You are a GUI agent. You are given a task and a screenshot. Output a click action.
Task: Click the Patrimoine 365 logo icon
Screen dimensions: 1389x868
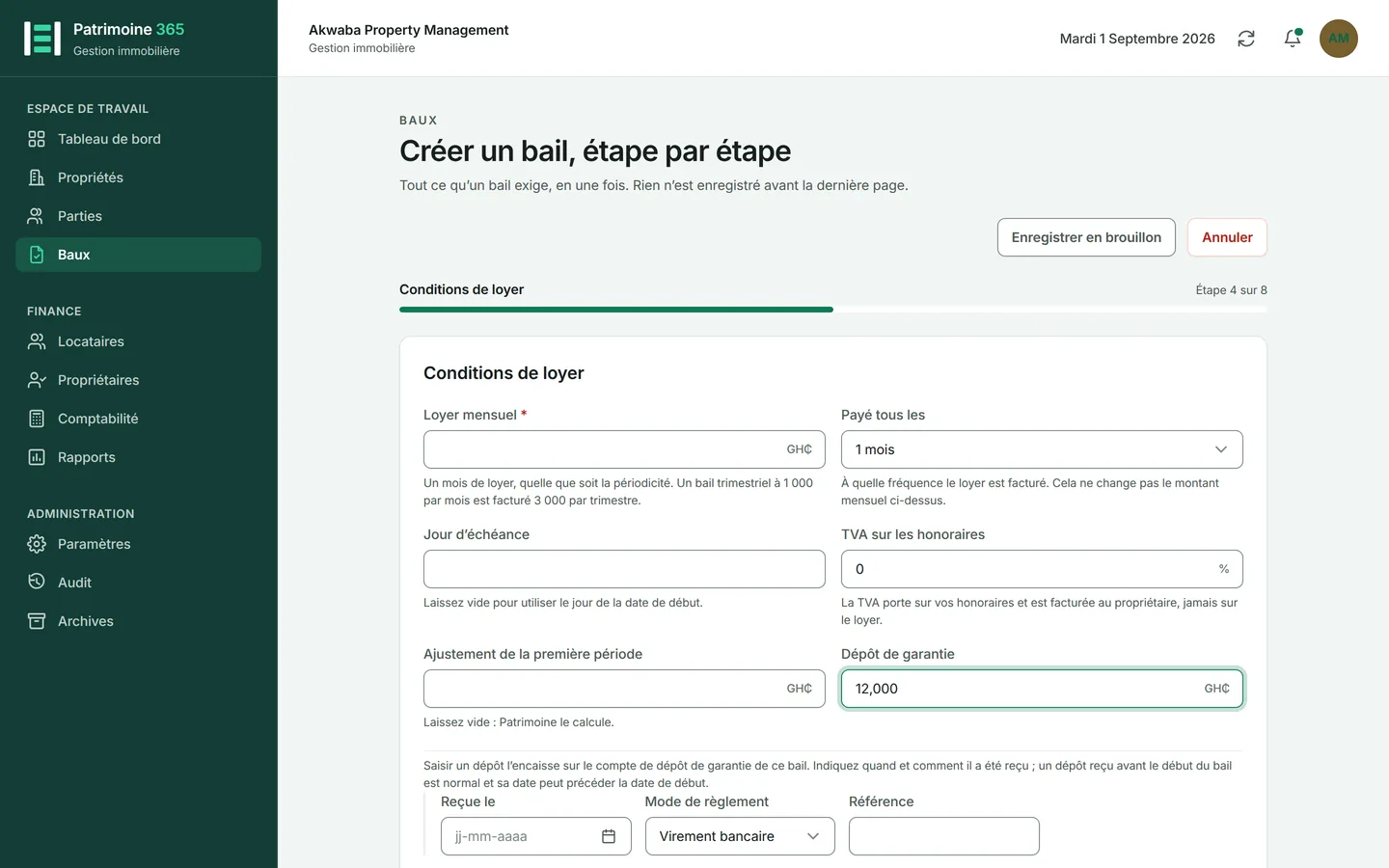pos(42,39)
